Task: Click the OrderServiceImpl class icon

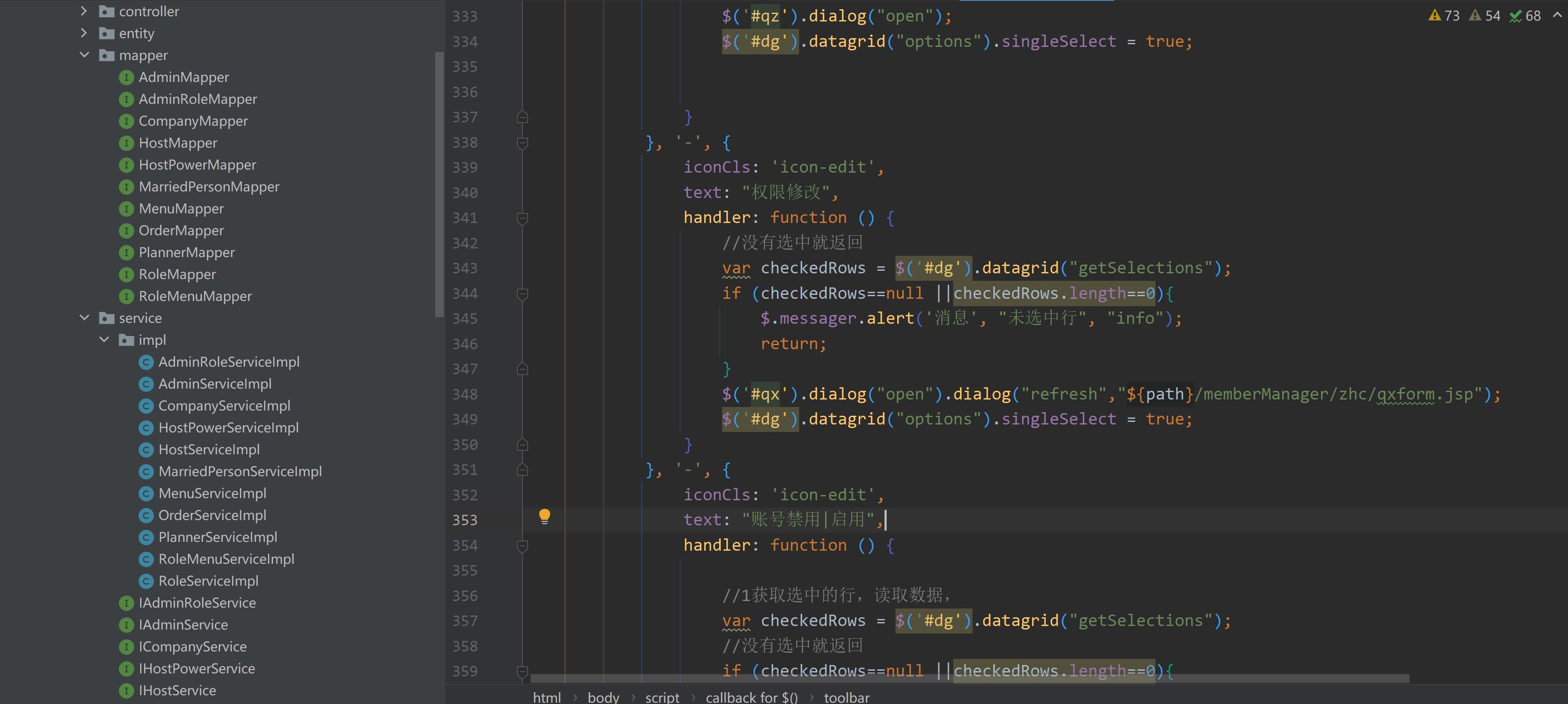Action: tap(145, 515)
